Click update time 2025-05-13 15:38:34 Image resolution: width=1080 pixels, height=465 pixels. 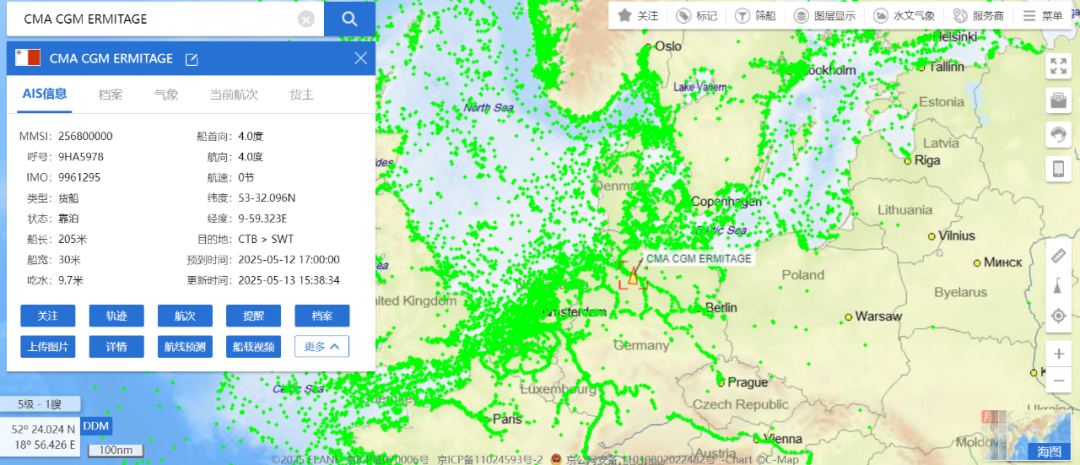pyautogui.click(x=289, y=281)
